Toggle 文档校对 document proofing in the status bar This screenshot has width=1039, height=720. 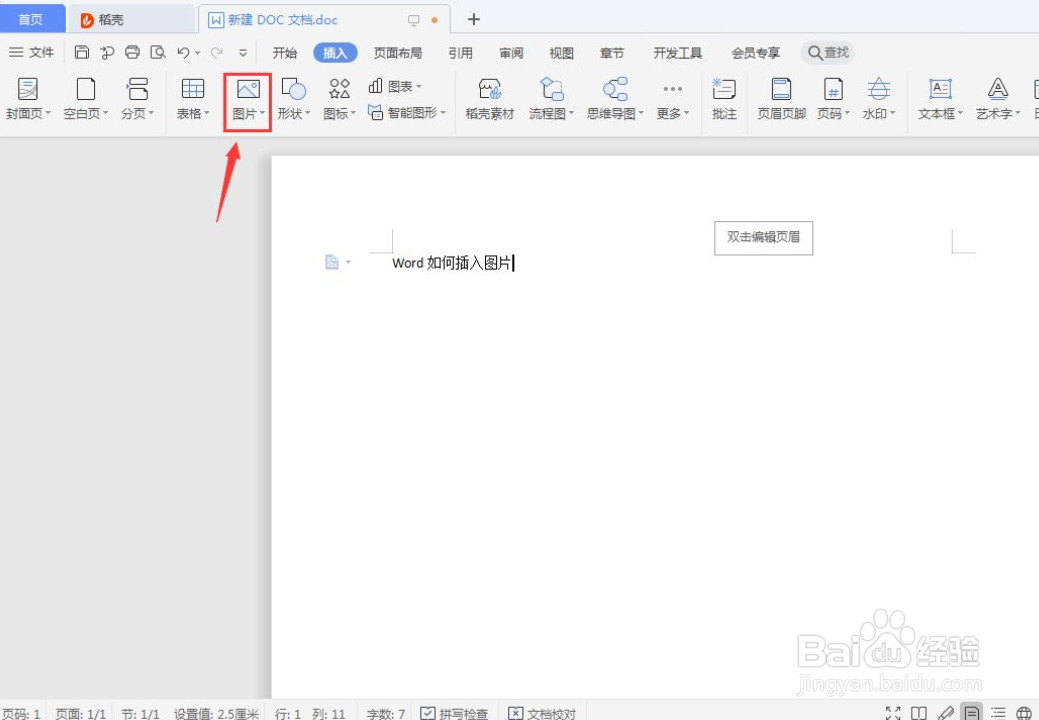point(543,713)
